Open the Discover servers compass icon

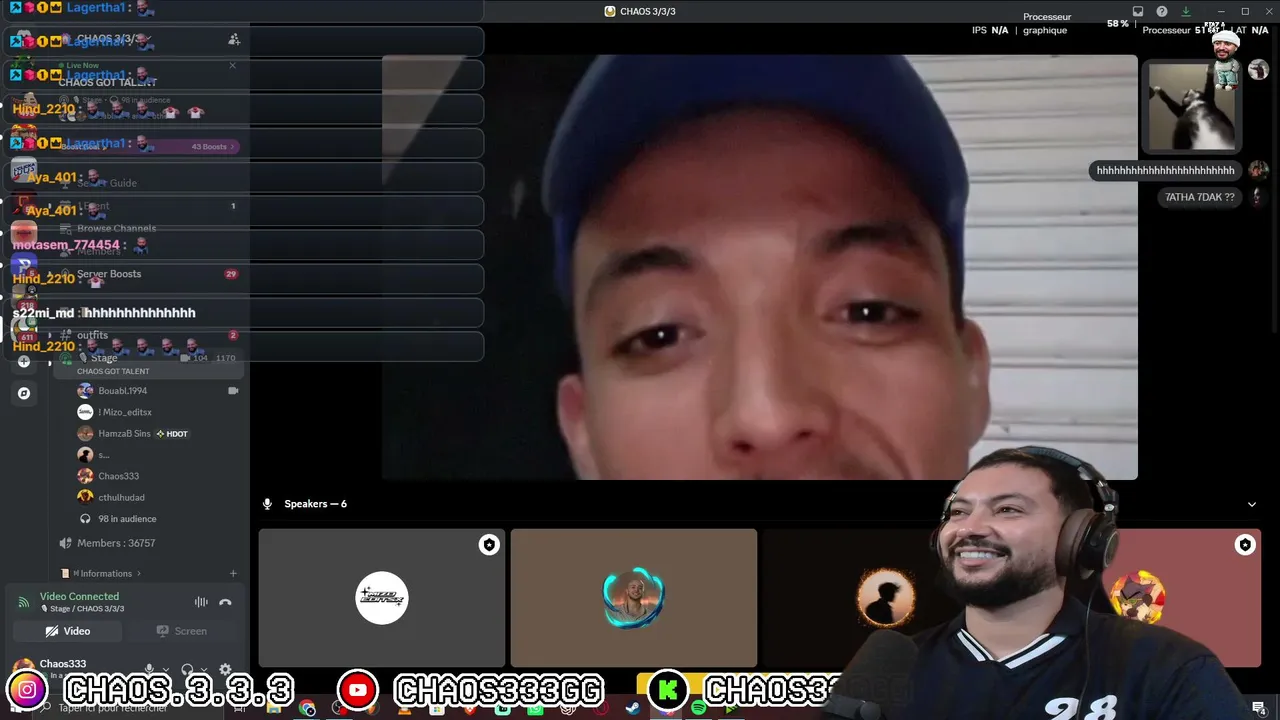point(24,393)
